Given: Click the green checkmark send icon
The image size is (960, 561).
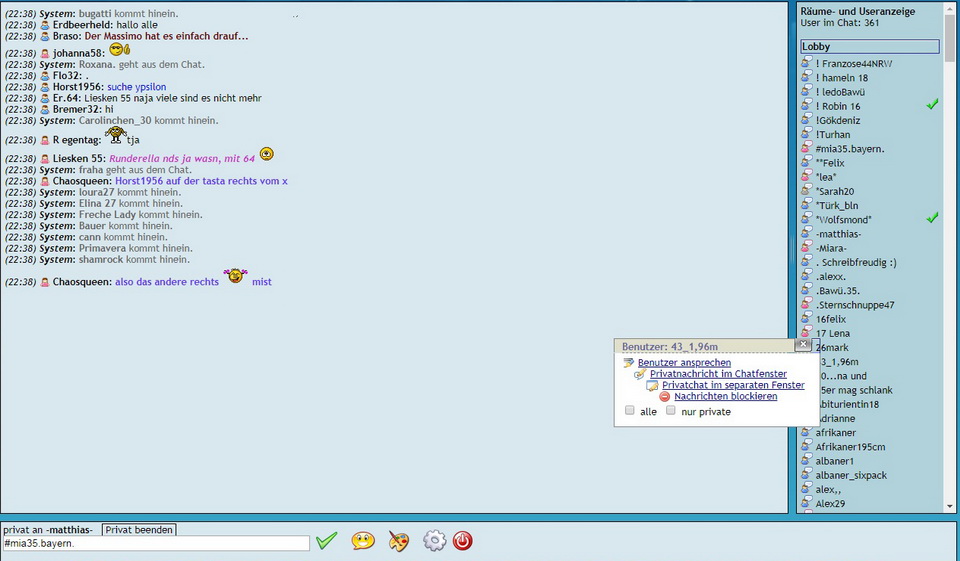Looking at the screenshot, I should tap(326, 541).
